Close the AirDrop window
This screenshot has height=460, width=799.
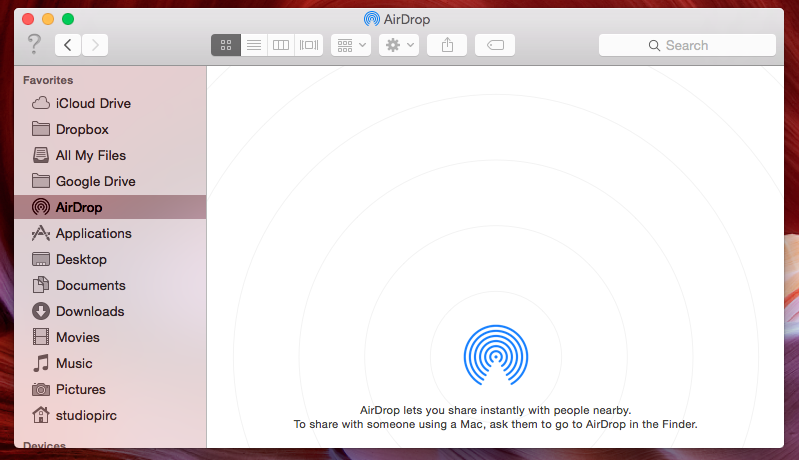pyautogui.click(x=28, y=19)
